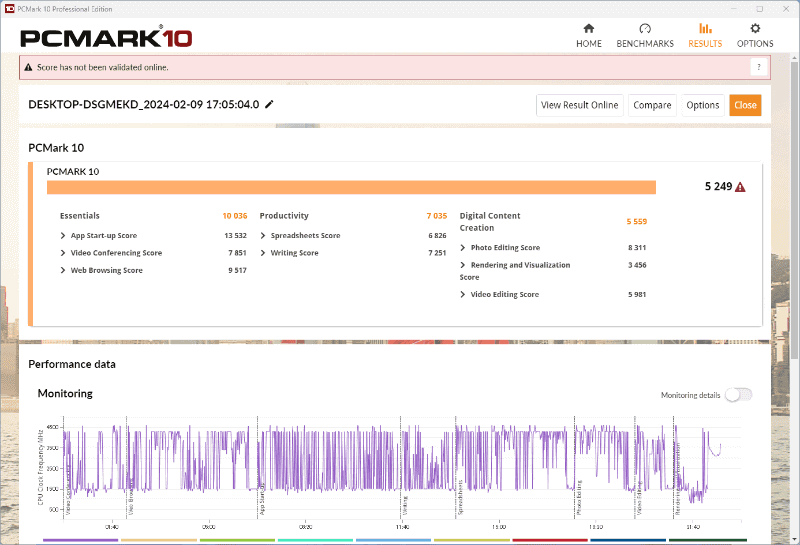Click the Compare button
The image size is (800, 545).
click(652, 105)
